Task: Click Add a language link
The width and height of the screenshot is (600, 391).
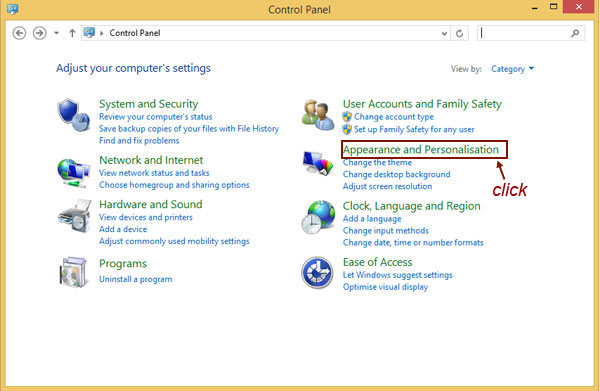Action: click(x=372, y=219)
